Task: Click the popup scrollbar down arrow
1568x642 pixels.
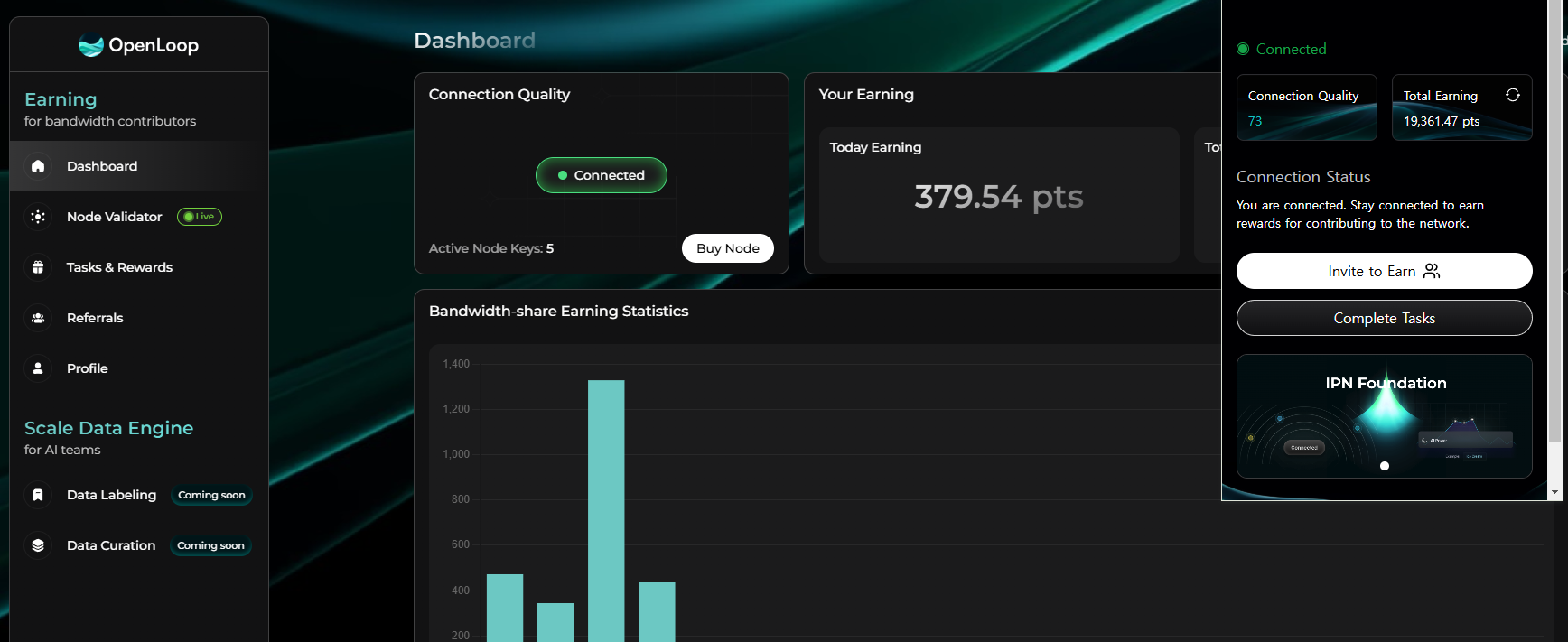Action: tap(1554, 492)
